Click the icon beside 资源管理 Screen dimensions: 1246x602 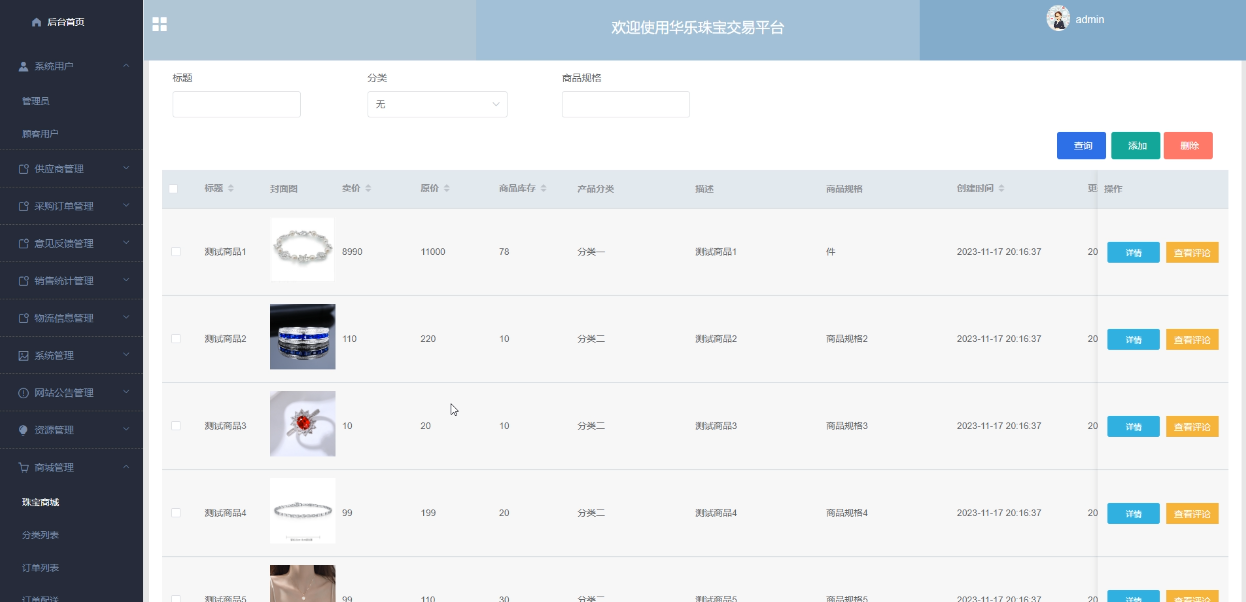tap(24, 430)
